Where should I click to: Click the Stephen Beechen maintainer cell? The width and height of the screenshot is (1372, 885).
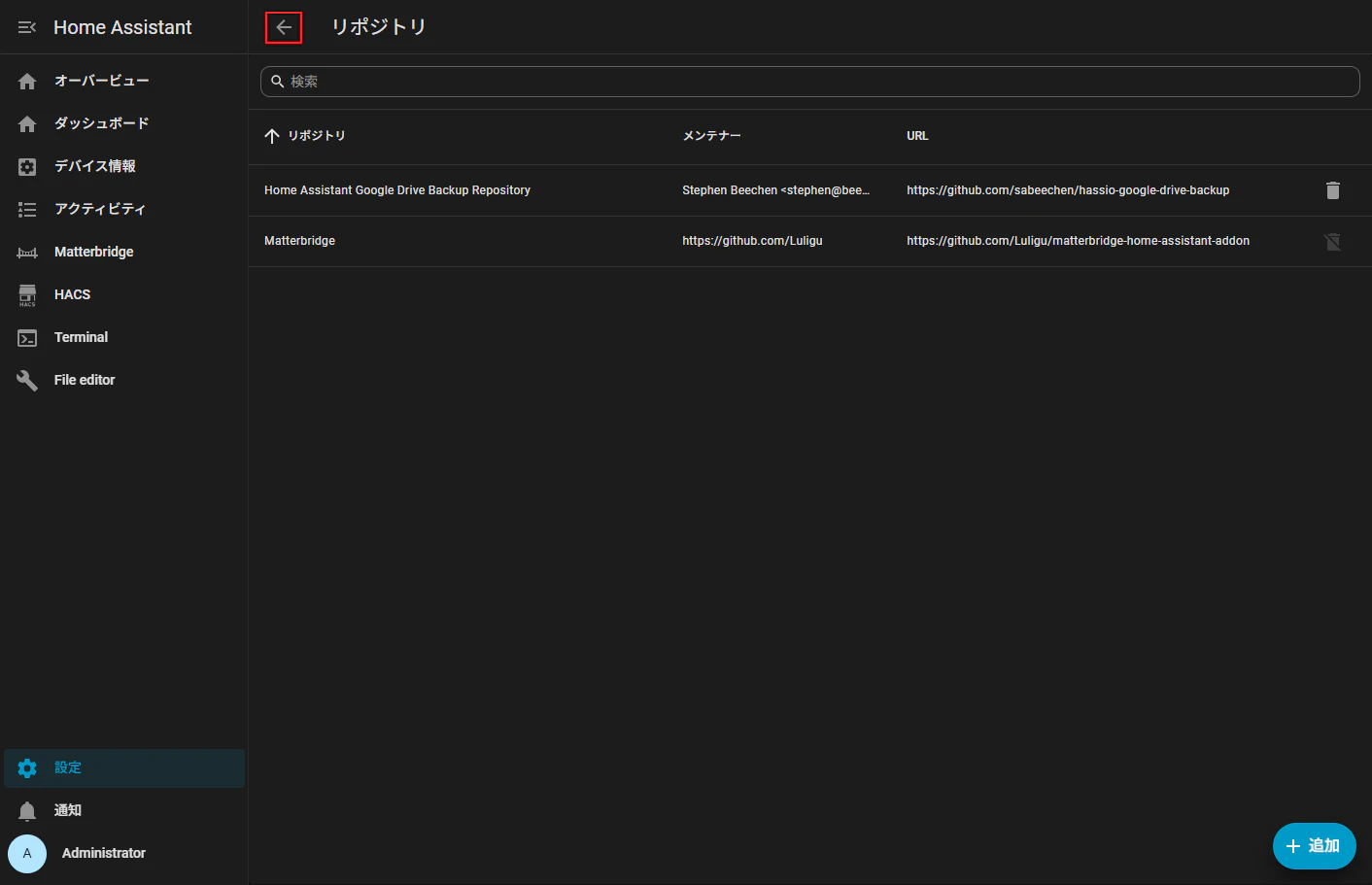coord(776,190)
